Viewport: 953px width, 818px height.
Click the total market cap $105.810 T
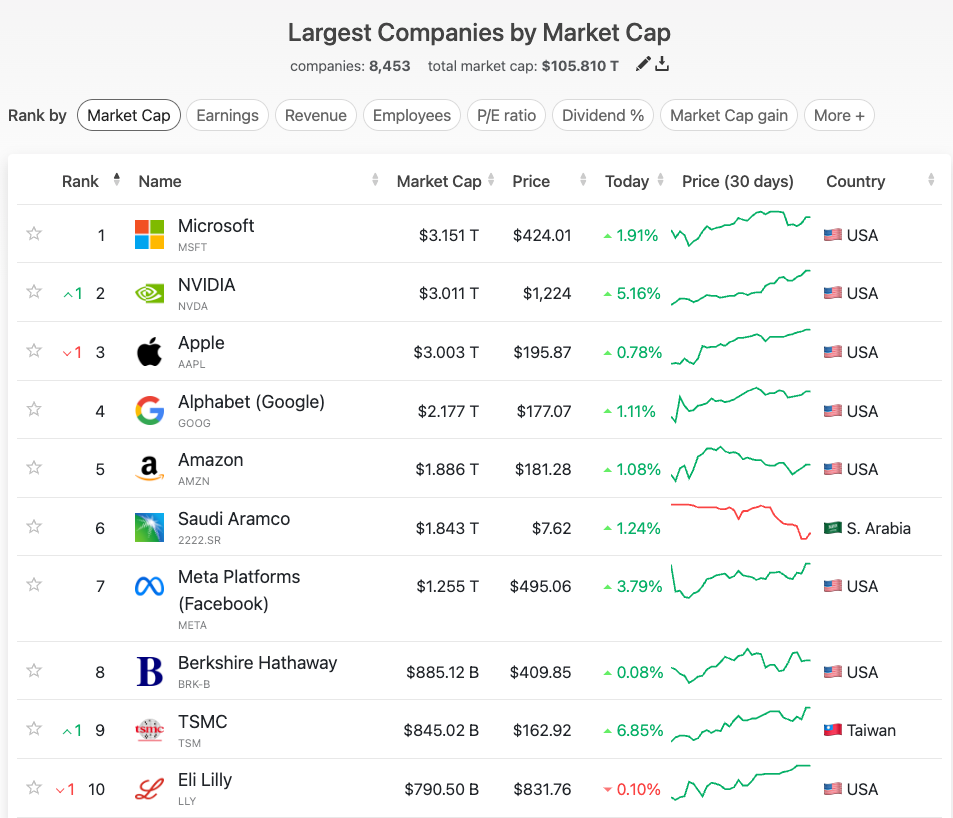pos(580,66)
